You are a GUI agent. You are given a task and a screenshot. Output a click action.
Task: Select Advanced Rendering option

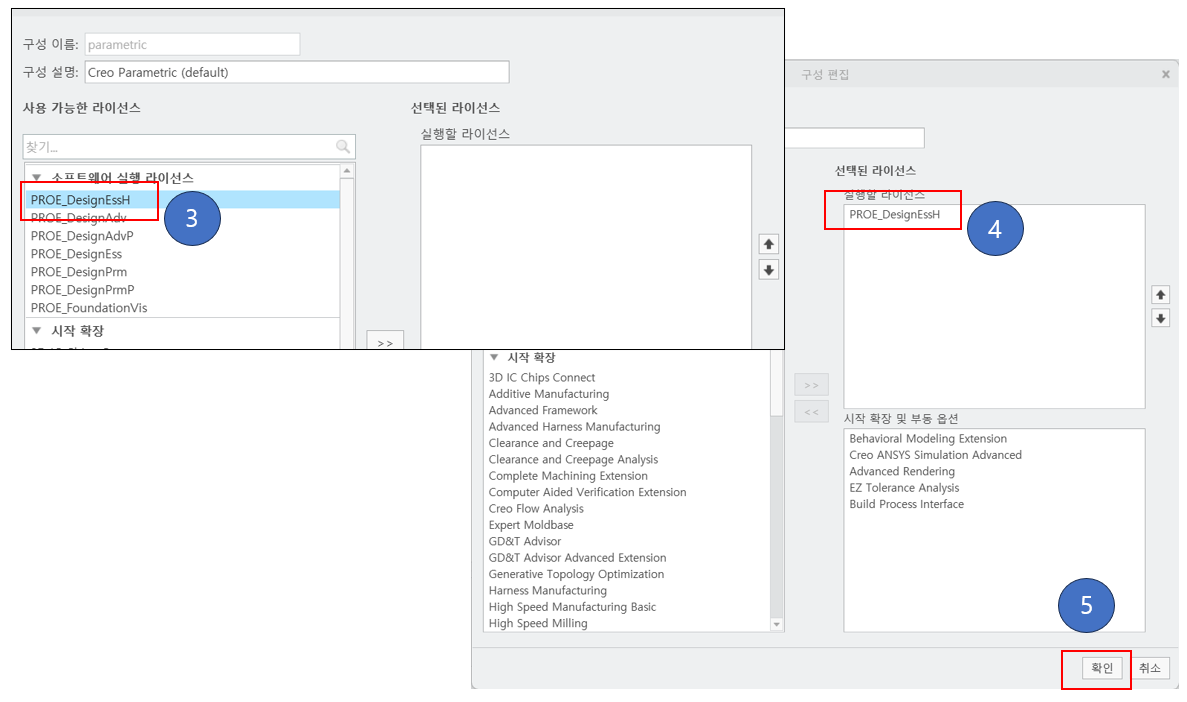(x=902, y=471)
